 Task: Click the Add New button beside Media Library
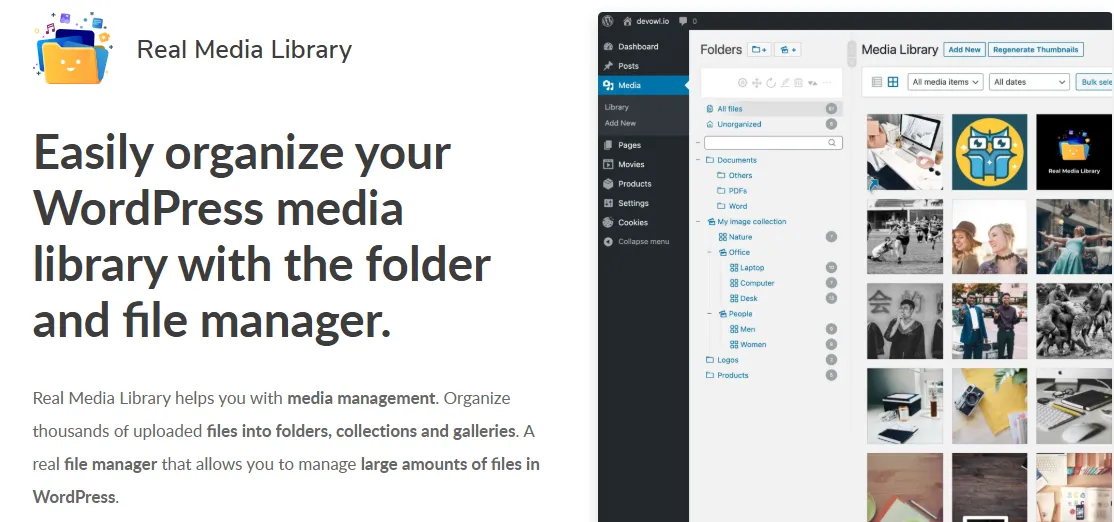pyautogui.click(x=964, y=50)
